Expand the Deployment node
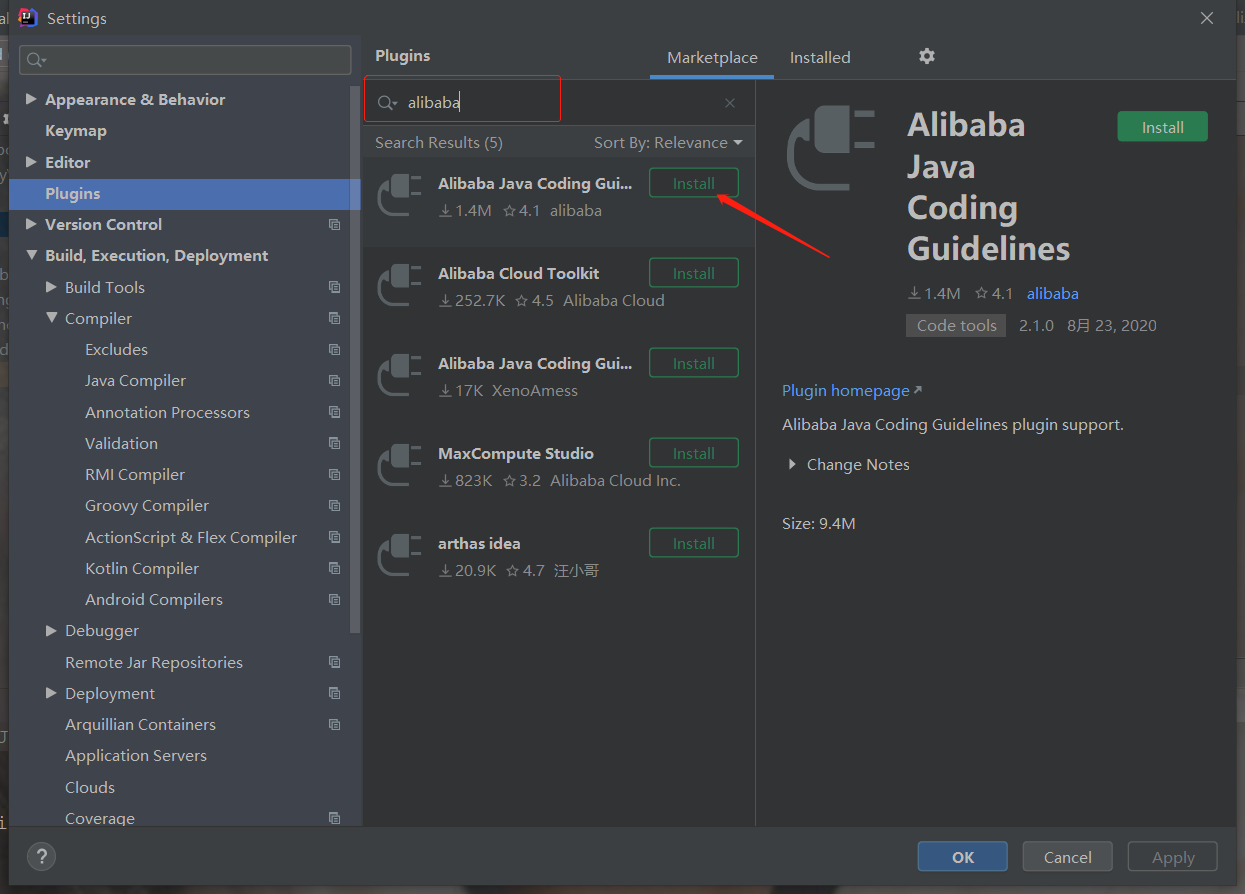The height and width of the screenshot is (894, 1245). click(51, 693)
